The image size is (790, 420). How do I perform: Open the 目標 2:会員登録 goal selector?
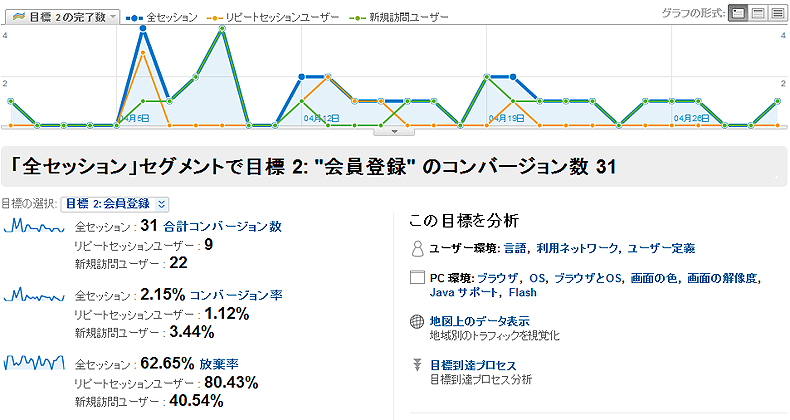tap(115, 204)
